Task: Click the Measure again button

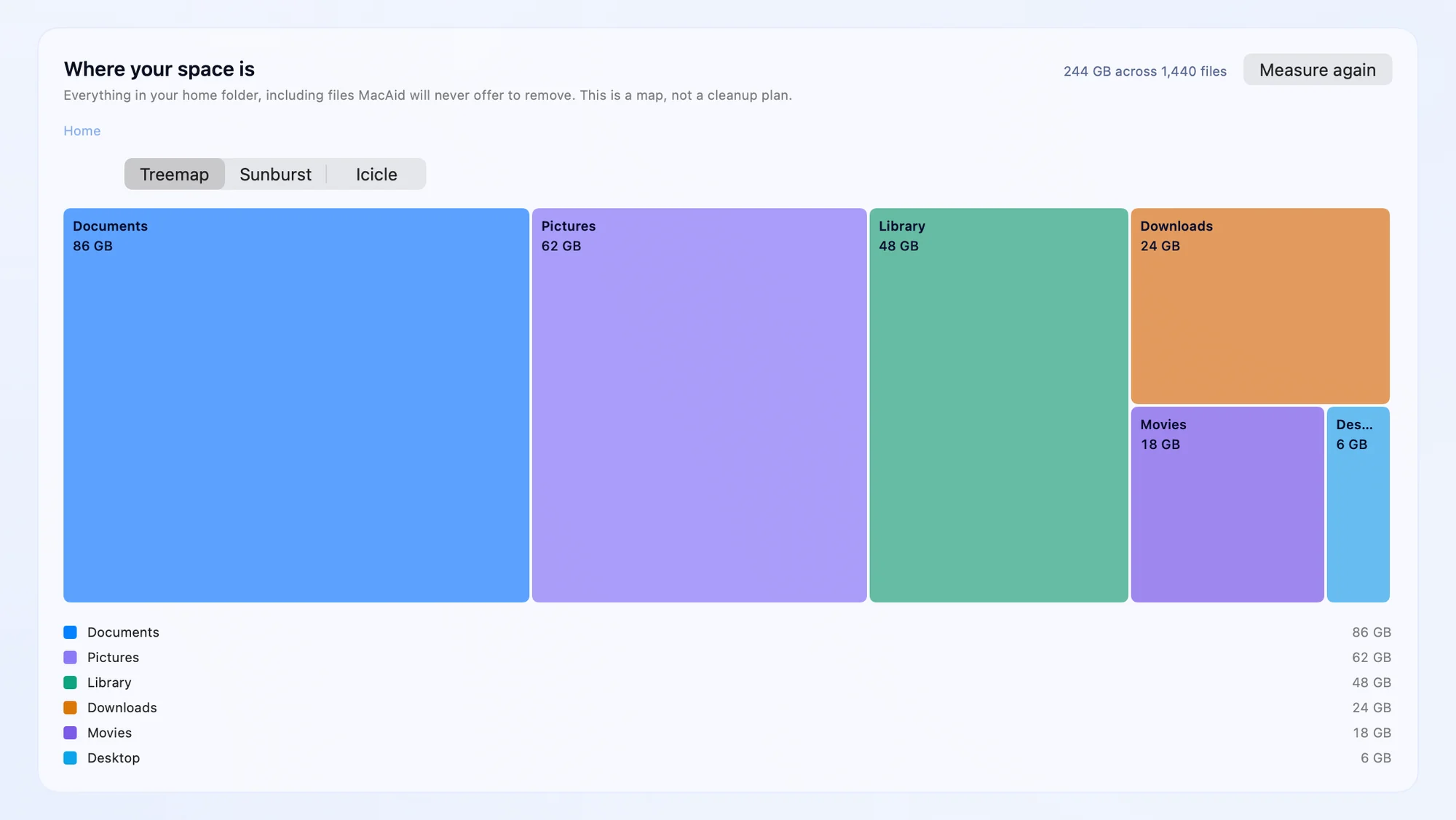Action: click(1317, 70)
